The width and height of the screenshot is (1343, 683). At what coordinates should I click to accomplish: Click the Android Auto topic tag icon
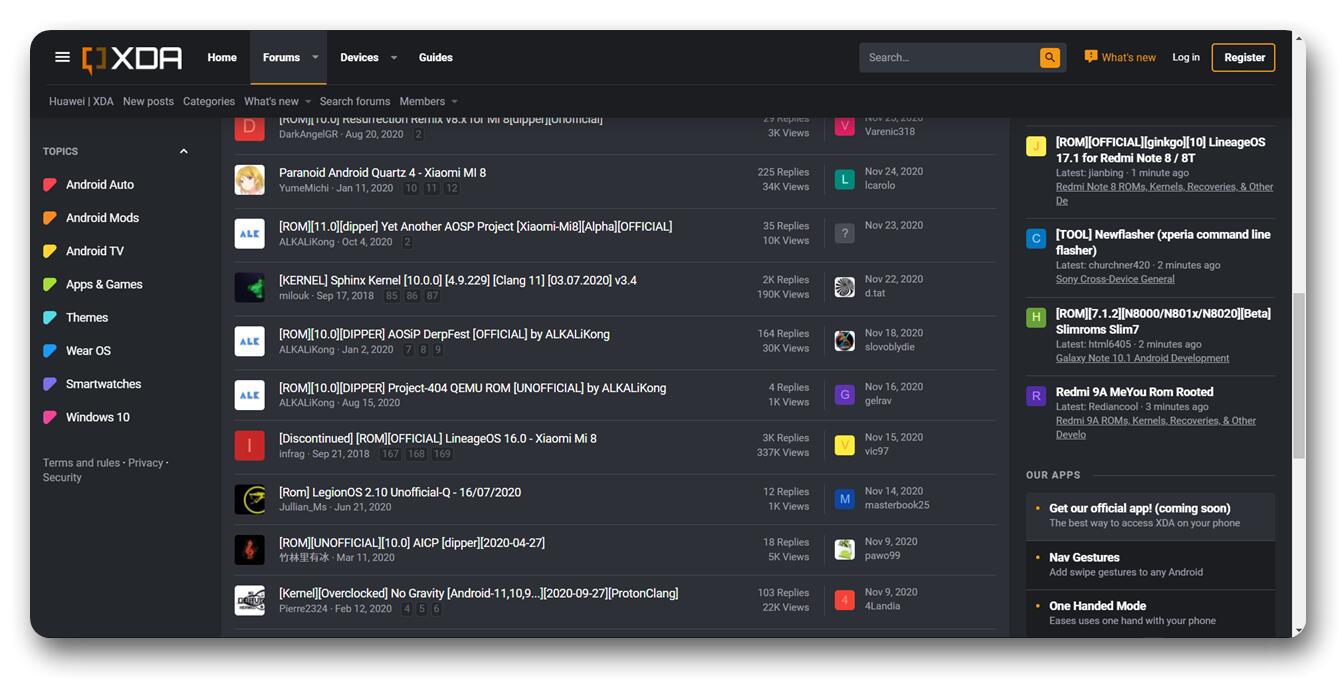tap(50, 185)
